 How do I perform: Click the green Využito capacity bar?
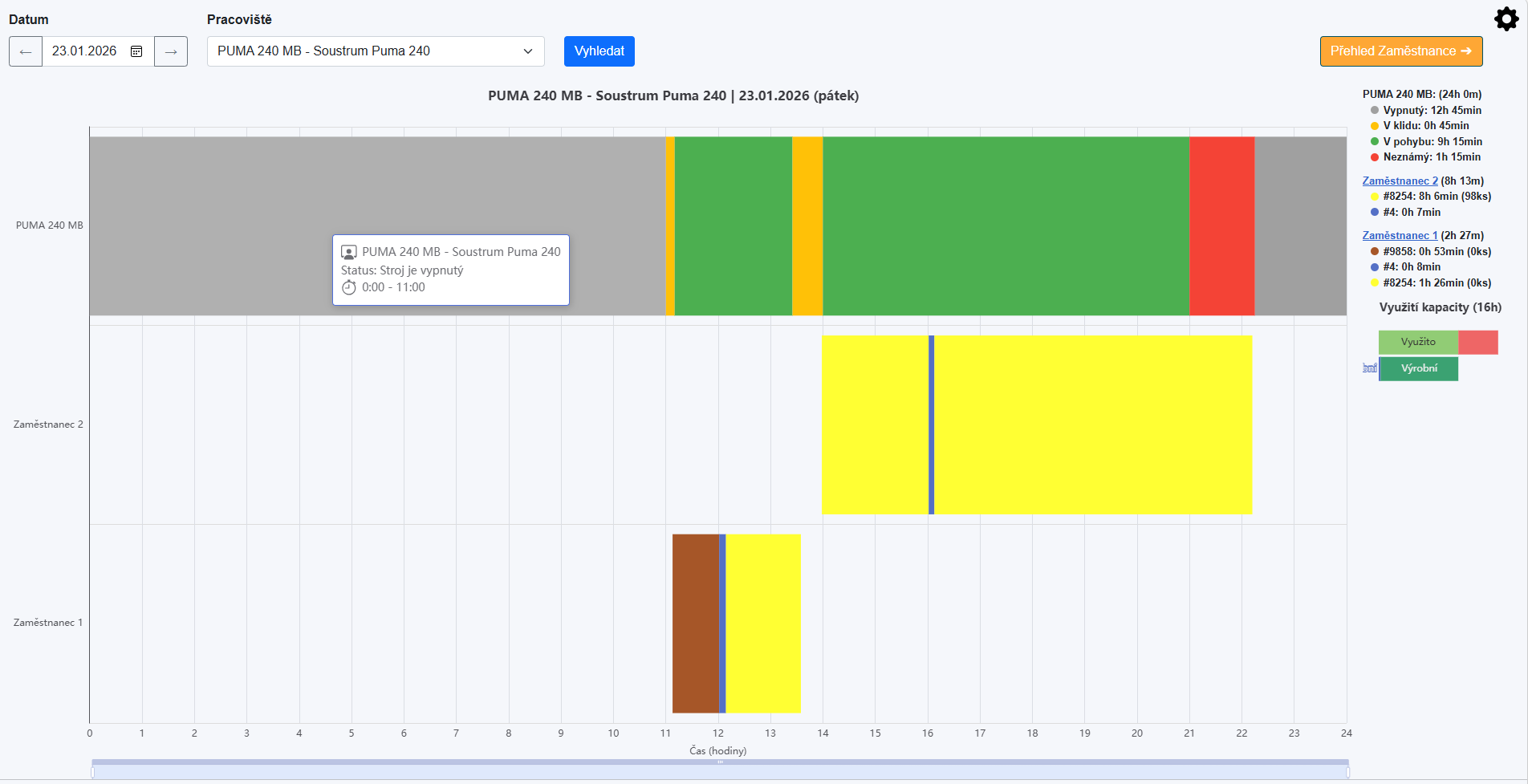(x=1418, y=343)
